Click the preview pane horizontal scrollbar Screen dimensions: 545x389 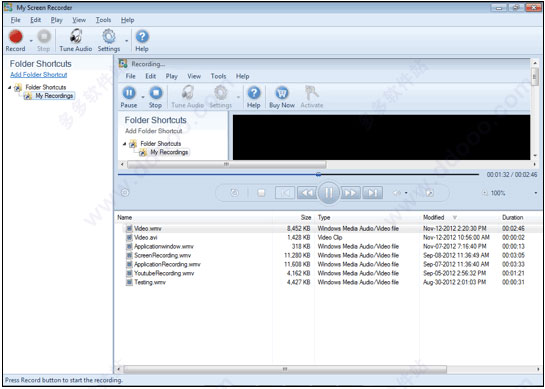(x=227, y=164)
